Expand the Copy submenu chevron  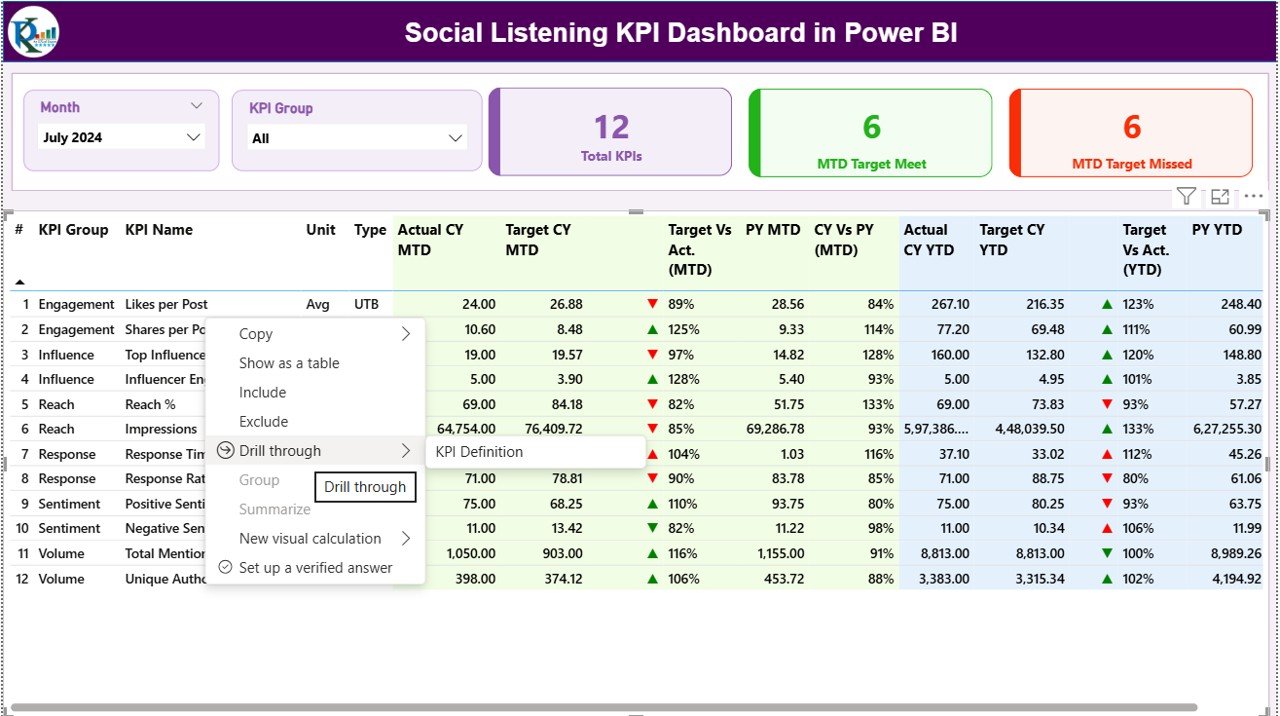coord(408,333)
